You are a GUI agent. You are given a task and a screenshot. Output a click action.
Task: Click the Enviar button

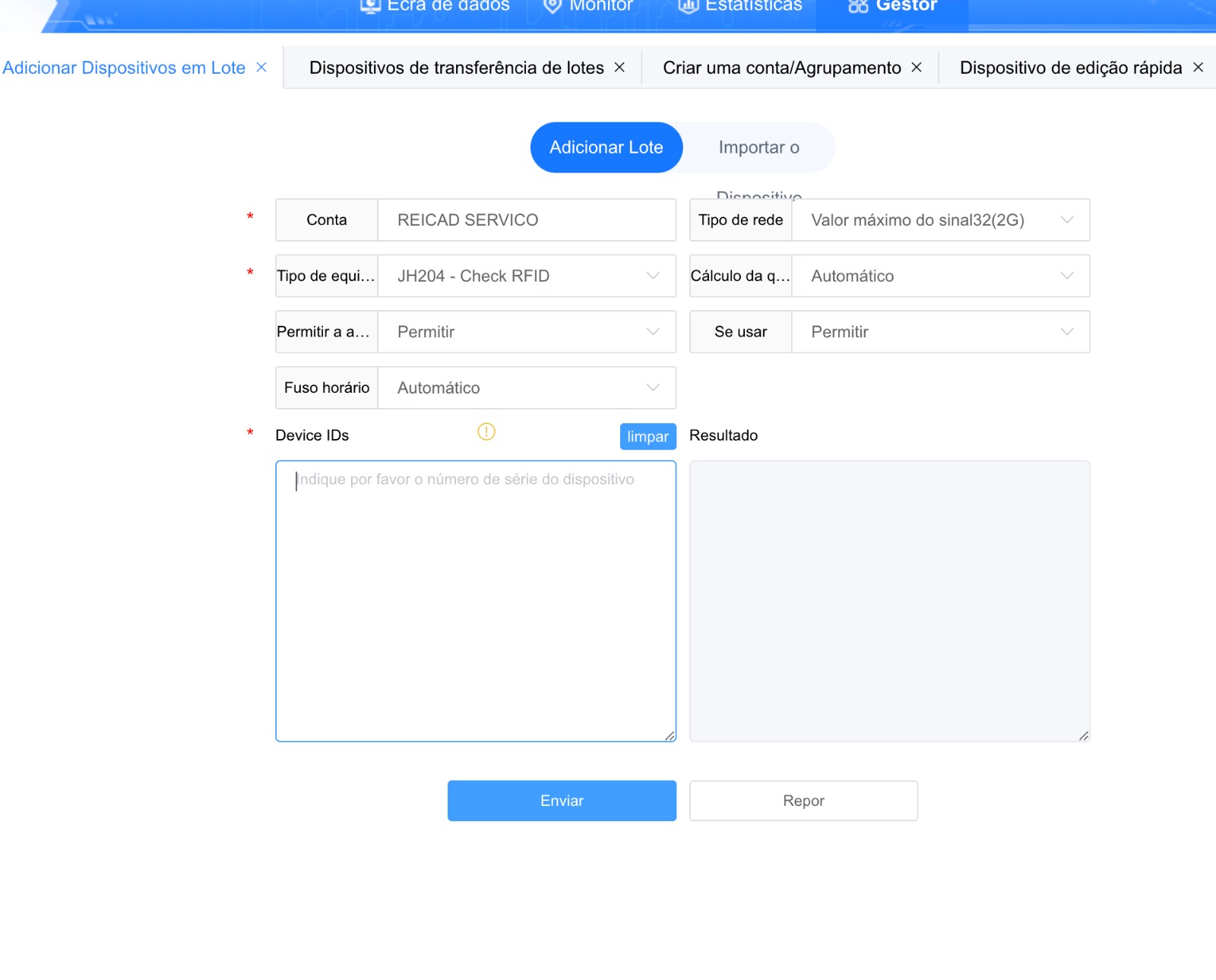tap(562, 801)
